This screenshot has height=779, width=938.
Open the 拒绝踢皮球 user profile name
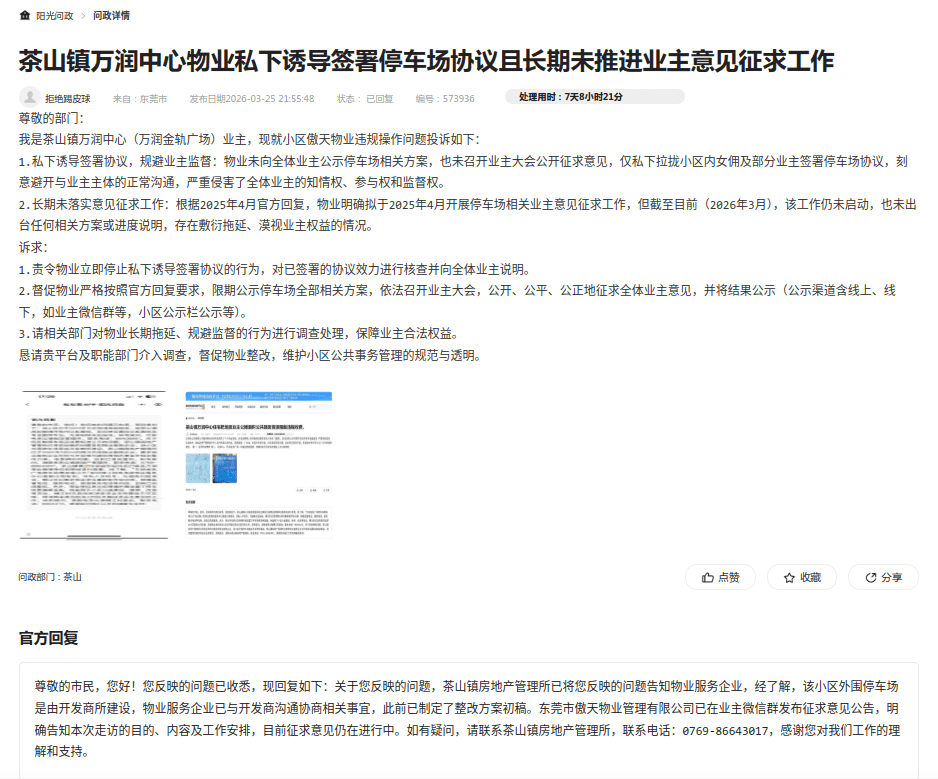[68, 99]
